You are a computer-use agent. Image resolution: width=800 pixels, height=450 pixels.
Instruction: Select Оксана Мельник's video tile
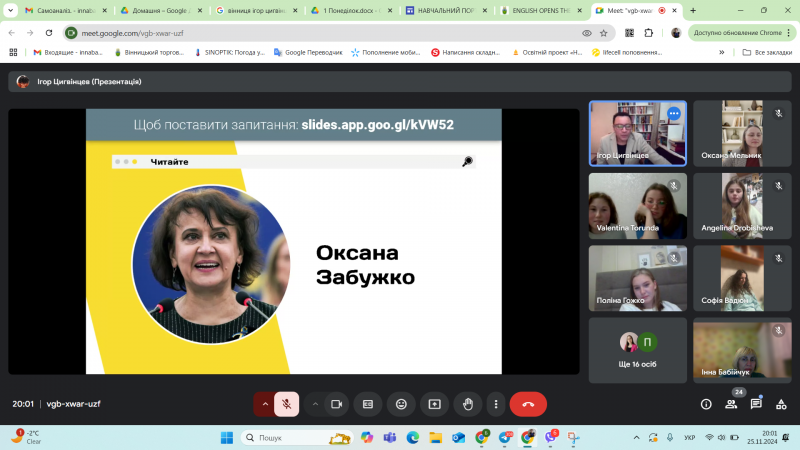(x=742, y=133)
